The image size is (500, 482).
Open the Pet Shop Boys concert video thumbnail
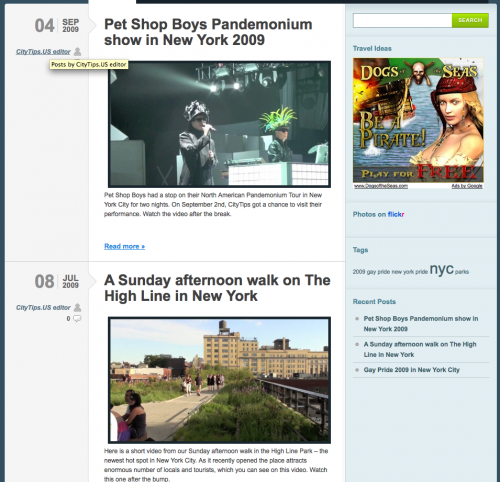[219, 124]
